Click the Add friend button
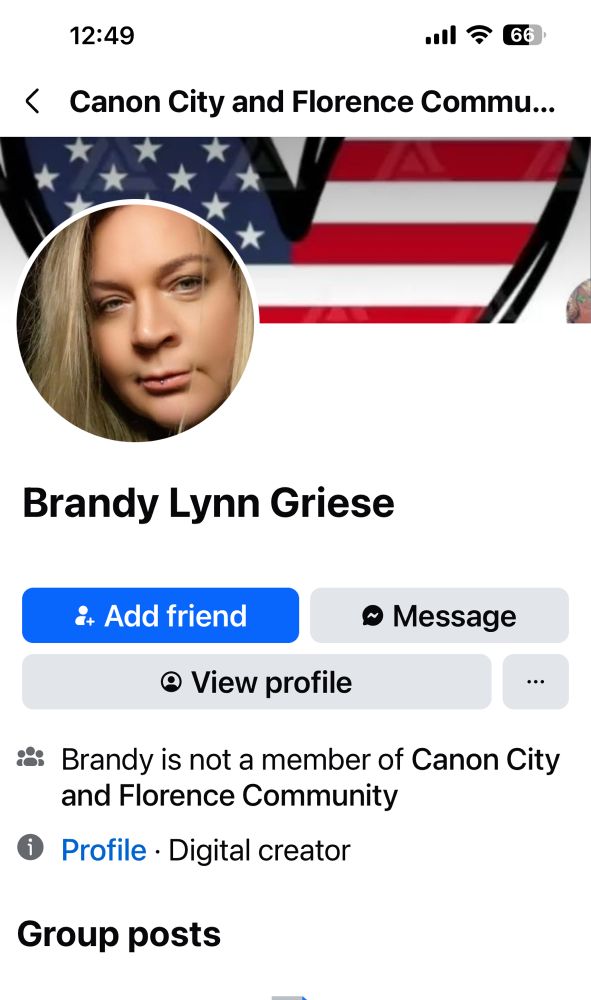The height and width of the screenshot is (1000, 591). point(161,615)
